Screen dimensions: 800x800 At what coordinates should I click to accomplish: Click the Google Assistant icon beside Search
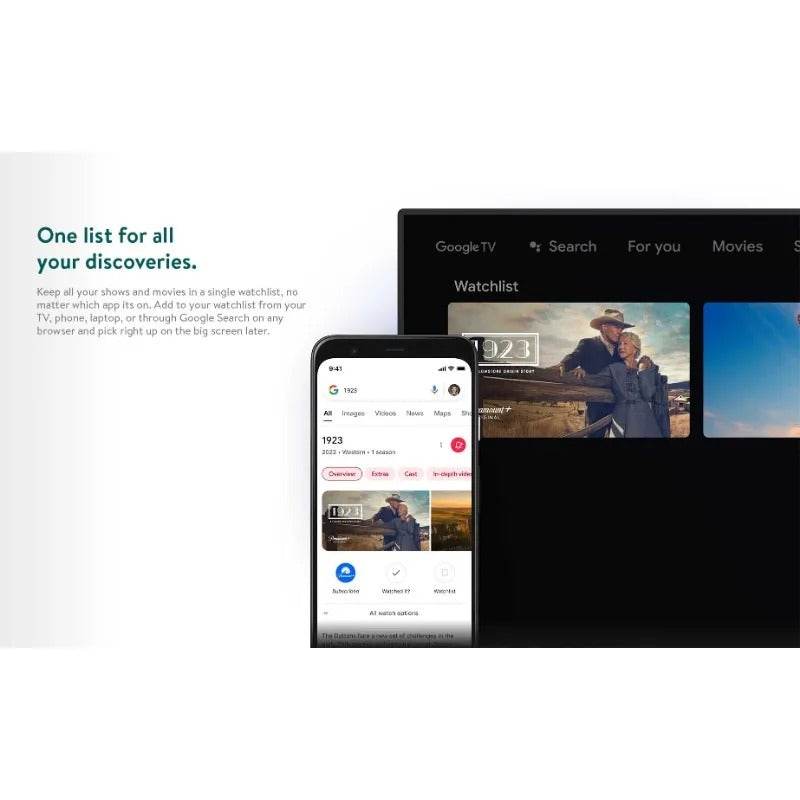pyautogui.click(x=535, y=247)
